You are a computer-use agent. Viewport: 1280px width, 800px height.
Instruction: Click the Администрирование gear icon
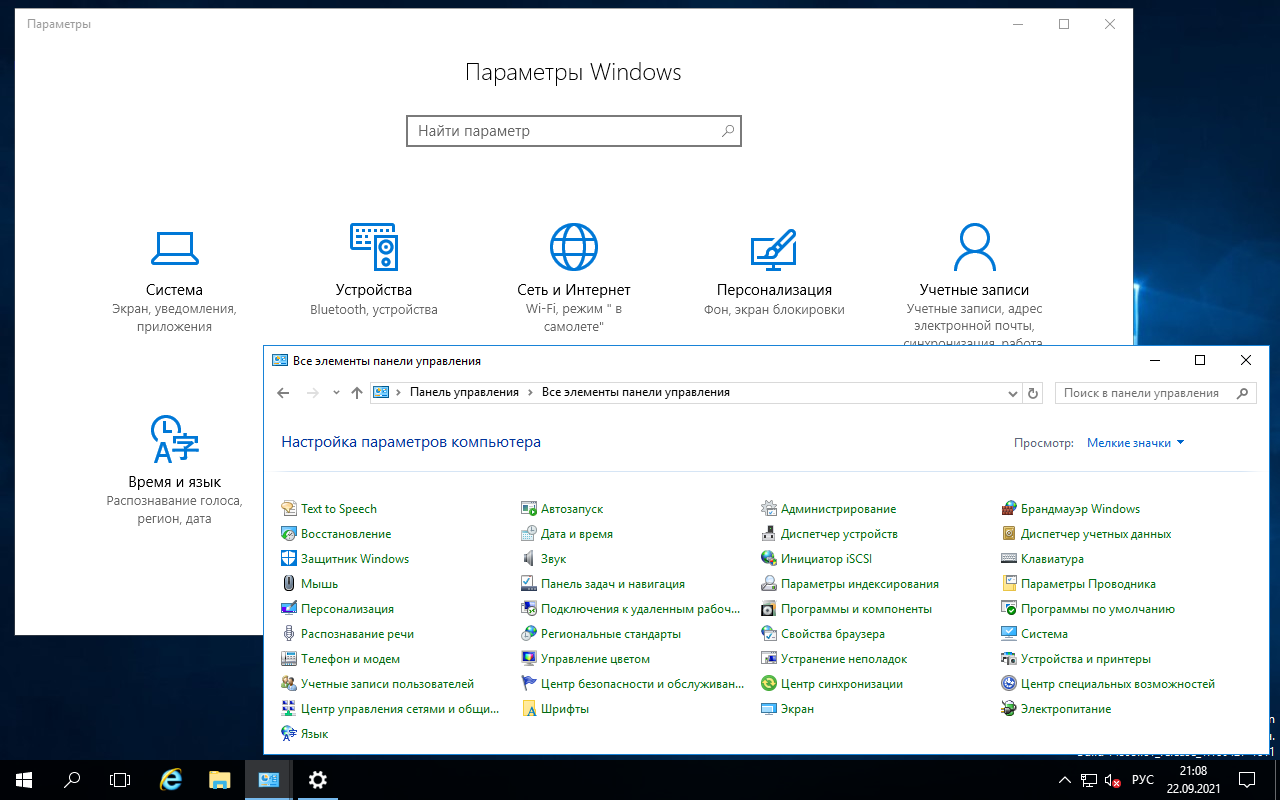click(x=769, y=509)
